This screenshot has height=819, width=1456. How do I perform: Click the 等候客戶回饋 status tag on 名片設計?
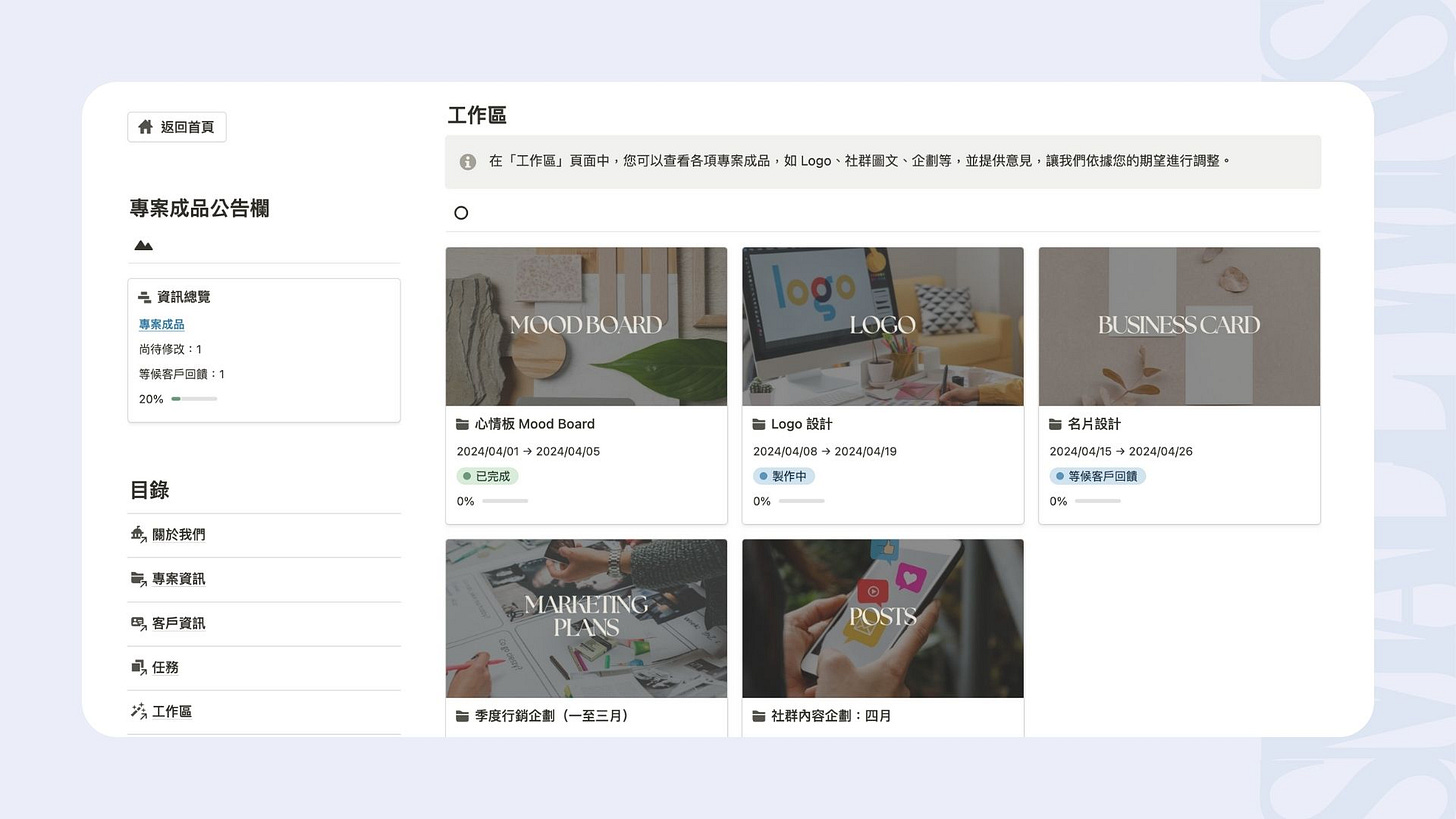pos(1097,476)
